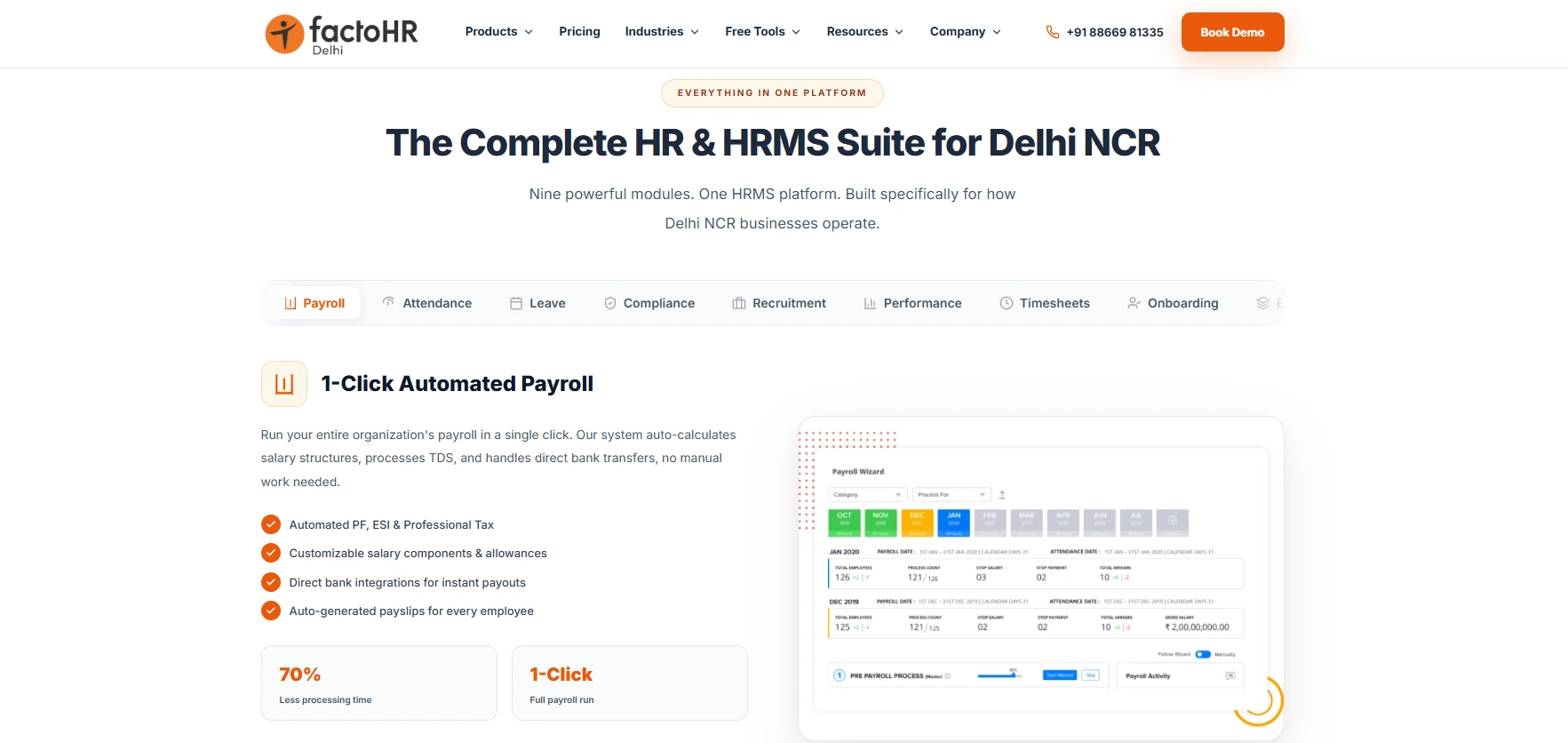Open the Category dropdown in Payroll Wizard

coord(868,494)
